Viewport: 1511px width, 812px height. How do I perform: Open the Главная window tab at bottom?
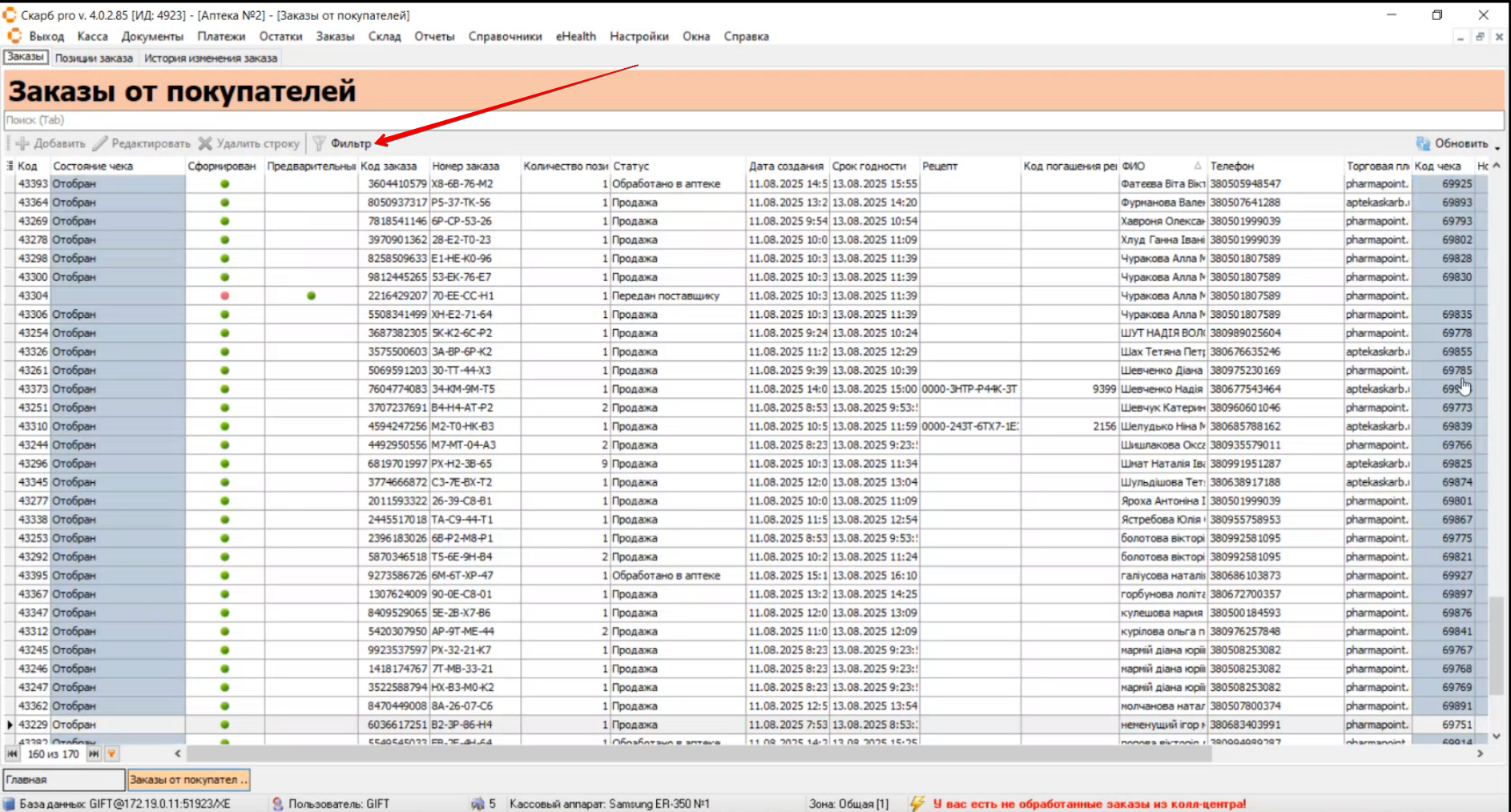click(63, 779)
